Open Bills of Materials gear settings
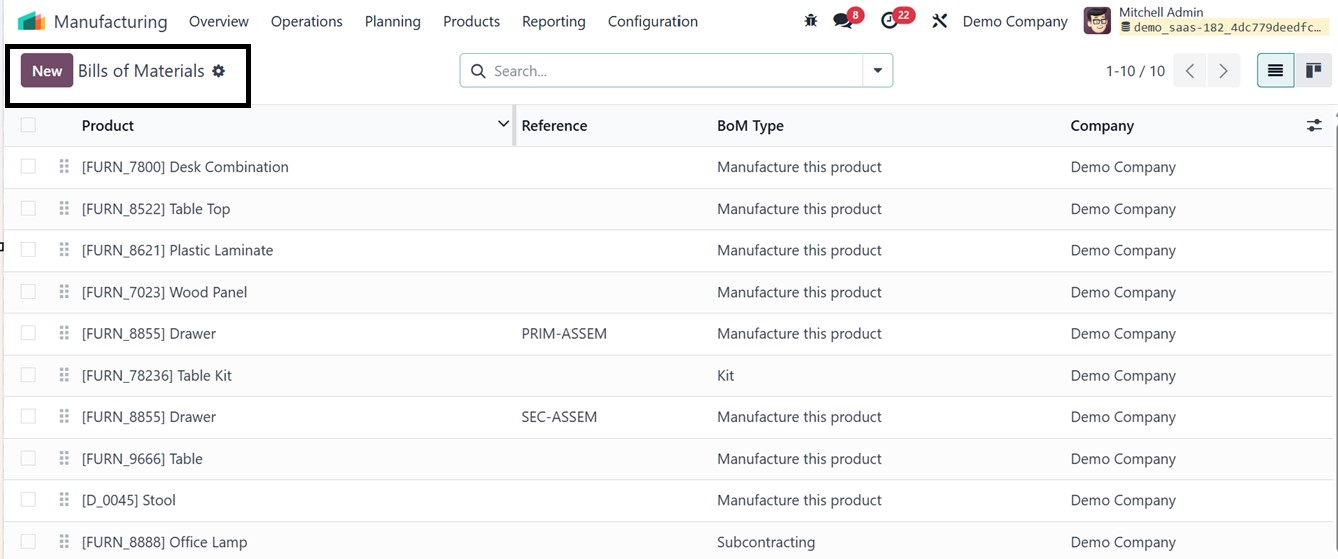Image resolution: width=1338 pixels, height=559 pixels. click(219, 71)
